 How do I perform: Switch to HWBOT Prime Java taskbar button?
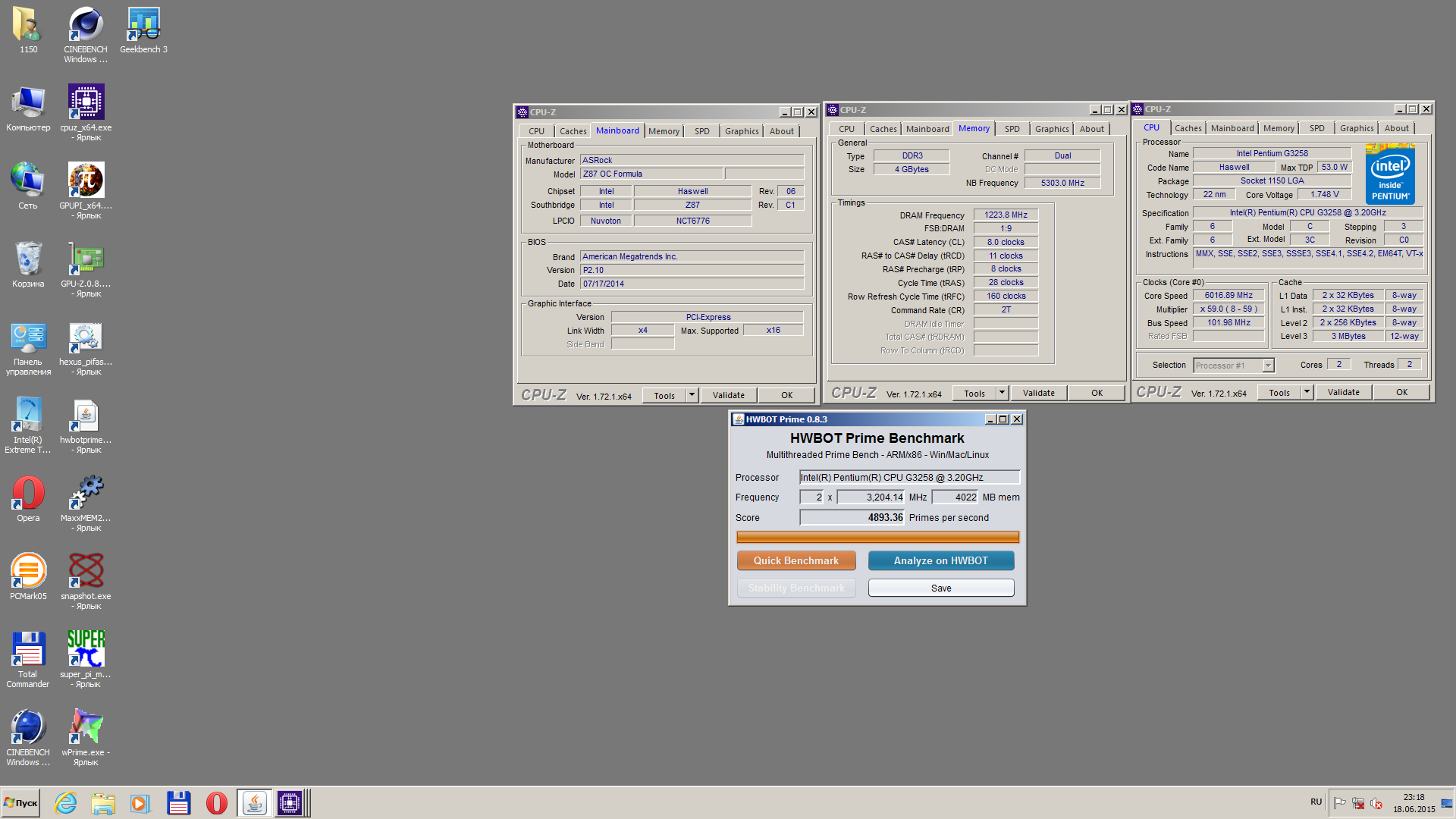point(254,803)
